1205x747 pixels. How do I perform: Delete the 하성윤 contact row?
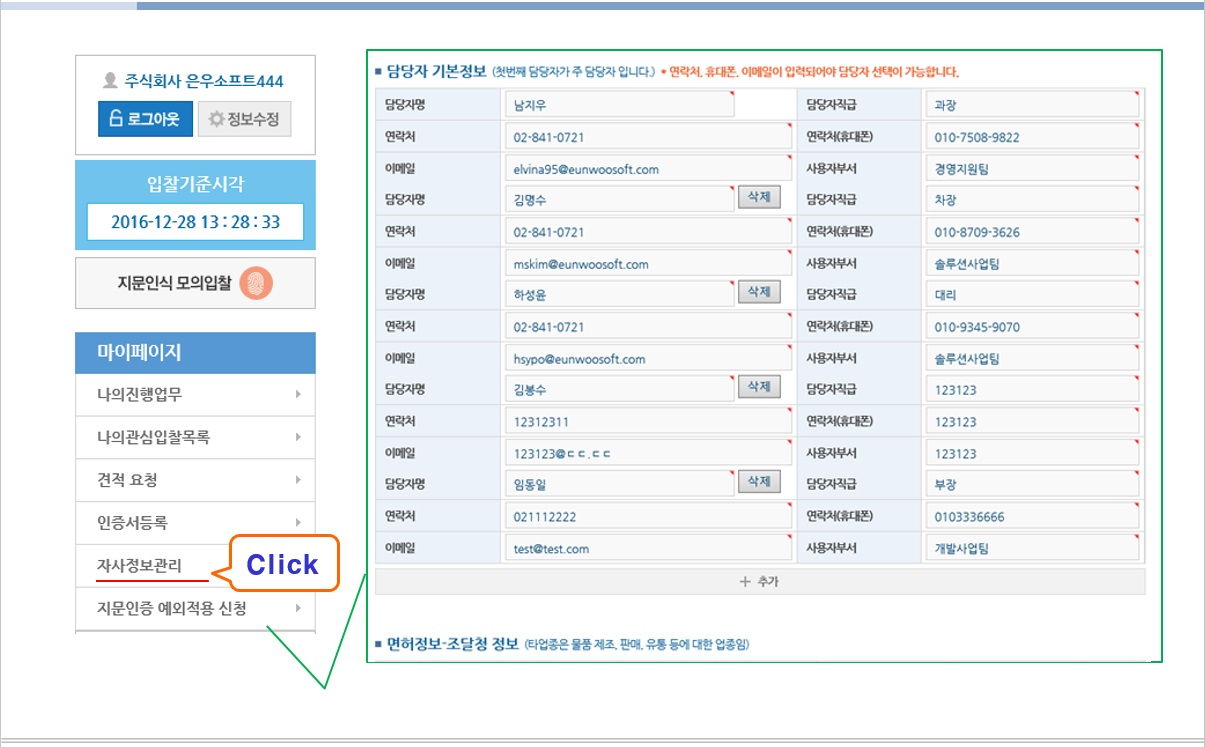[x=759, y=292]
